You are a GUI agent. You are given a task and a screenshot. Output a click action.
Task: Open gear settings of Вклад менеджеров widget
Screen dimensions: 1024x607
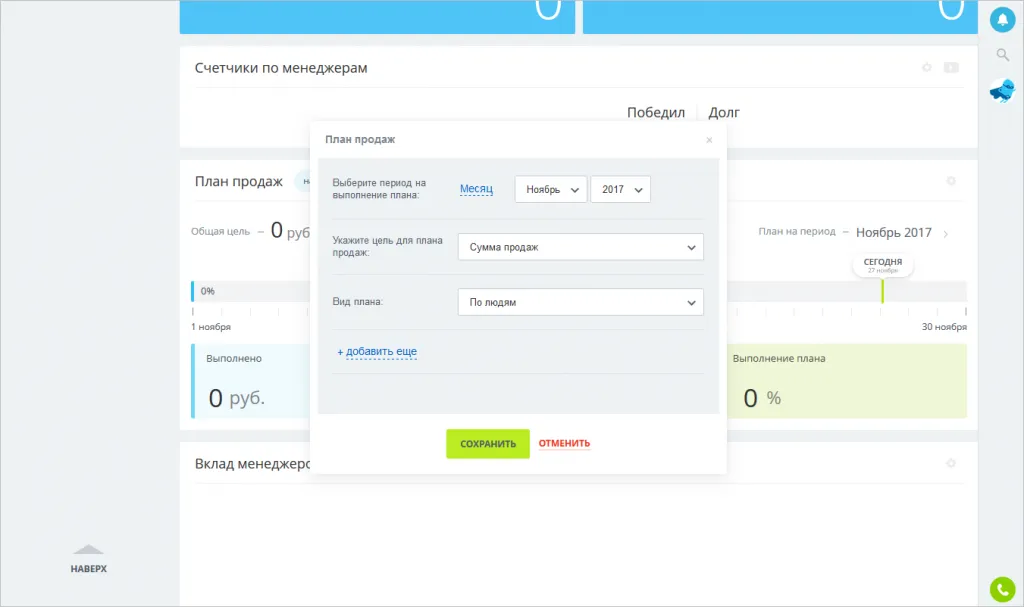click(951, 464)
